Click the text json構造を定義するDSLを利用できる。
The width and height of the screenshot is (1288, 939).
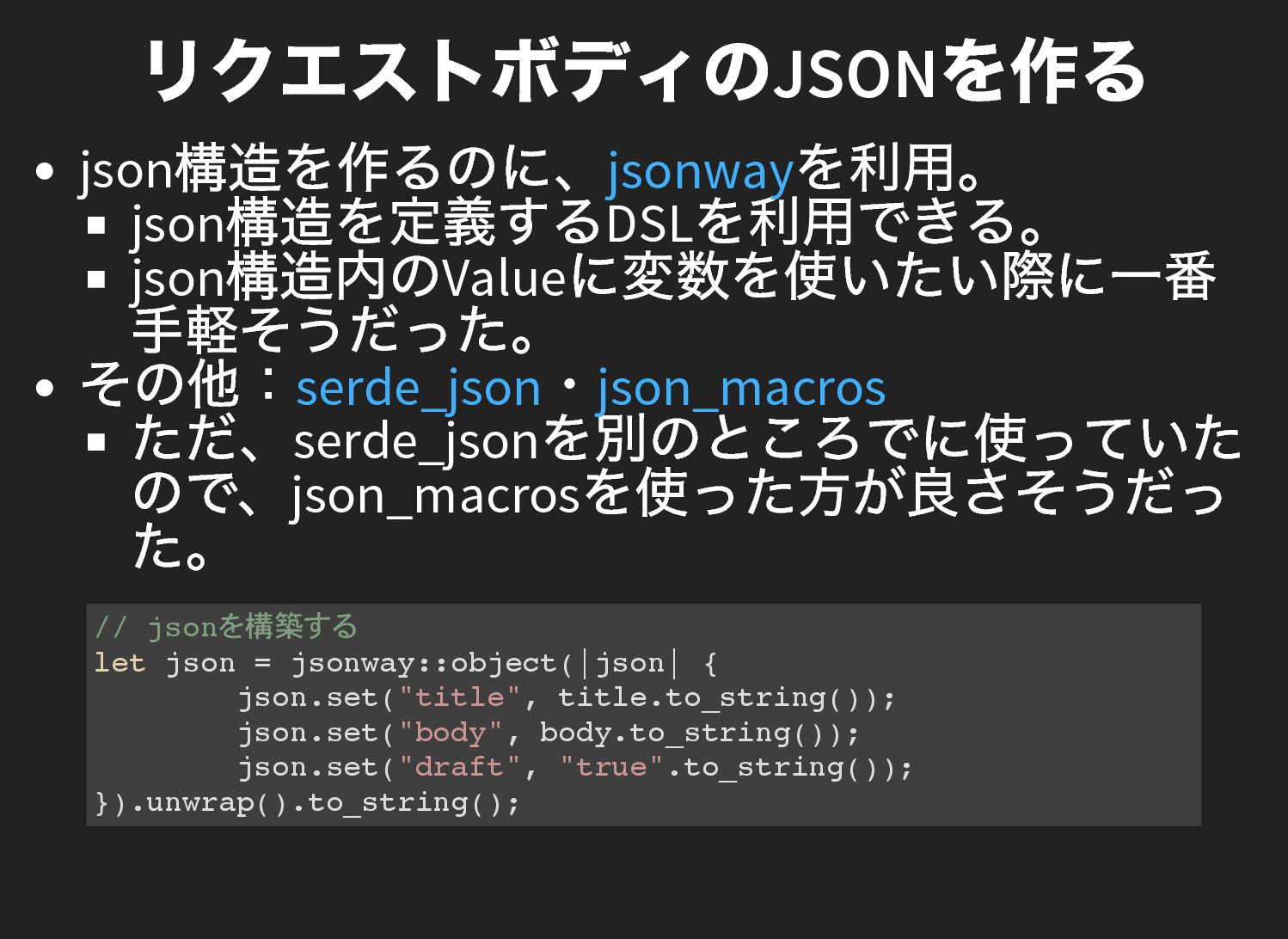coord(590,223)
